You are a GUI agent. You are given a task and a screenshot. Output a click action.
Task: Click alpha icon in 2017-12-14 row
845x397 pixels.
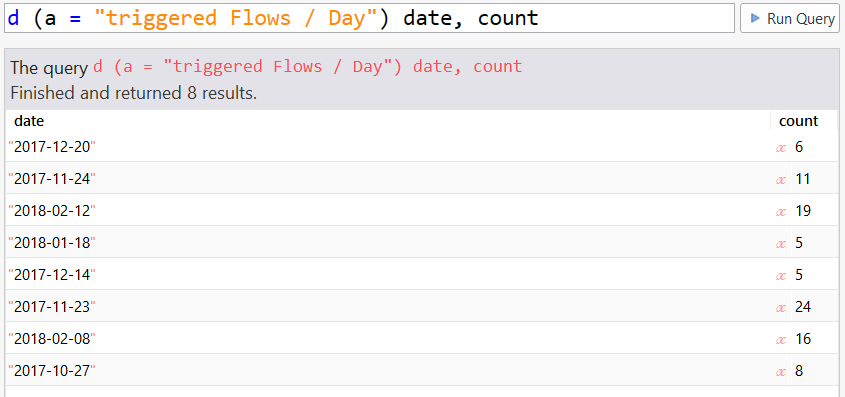coord(781,276)
